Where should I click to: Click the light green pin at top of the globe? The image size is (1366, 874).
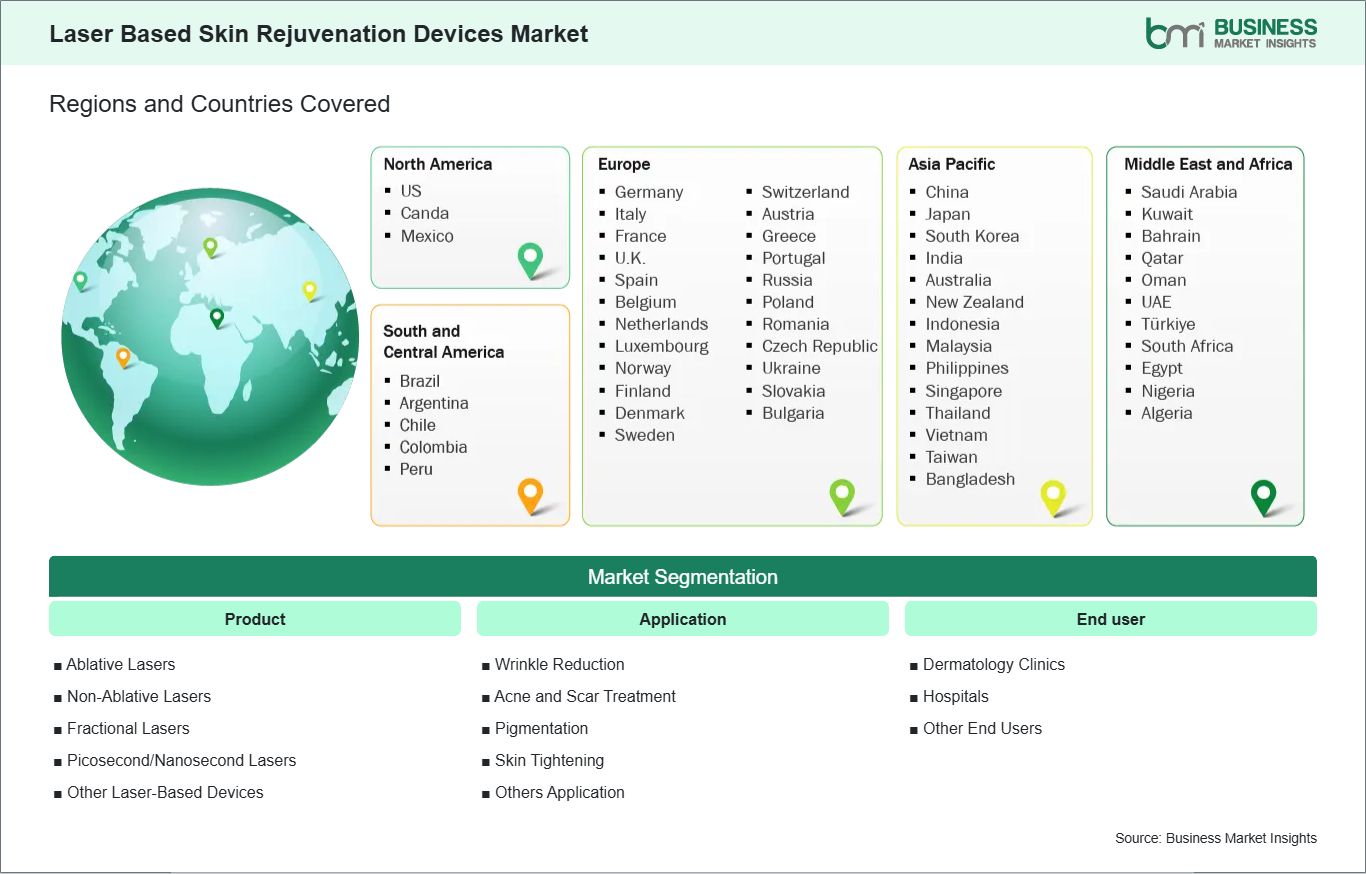tap(210, 246)
